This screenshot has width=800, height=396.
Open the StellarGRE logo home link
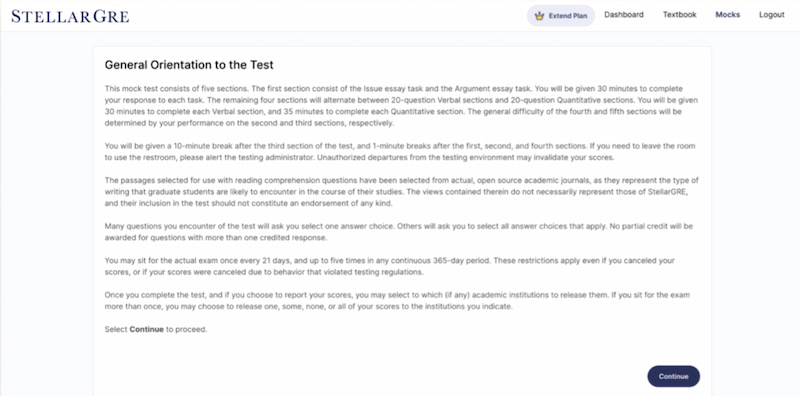point(70,16)
